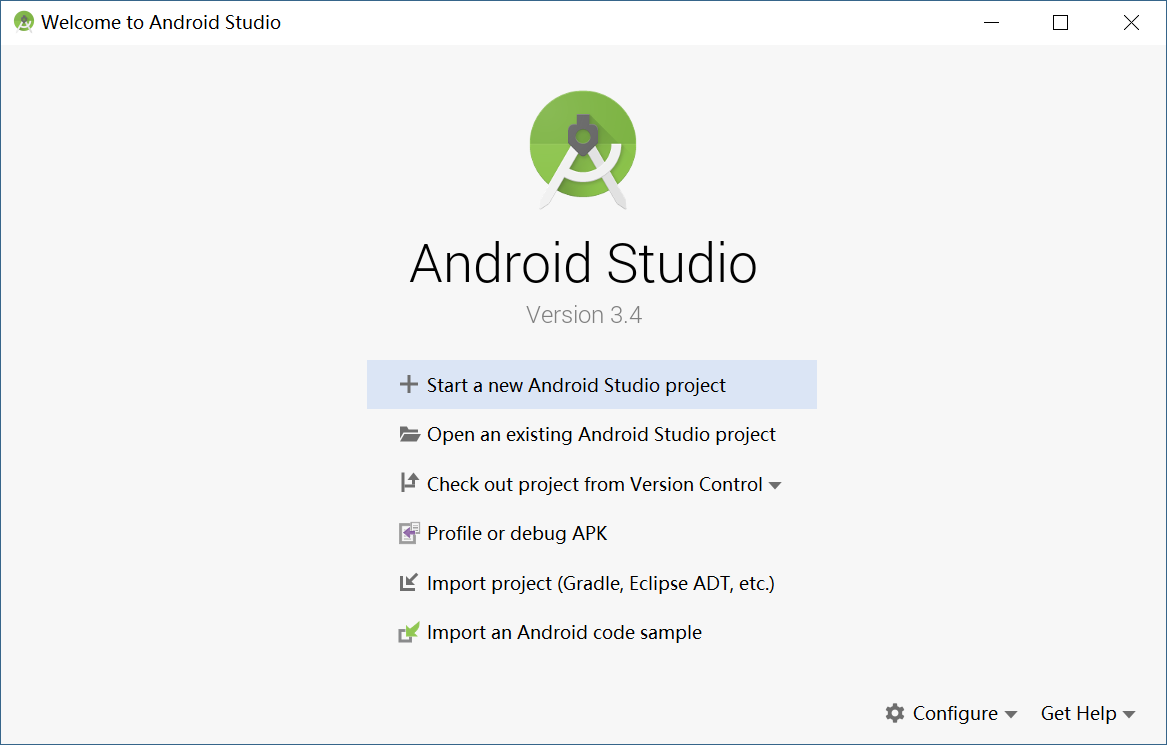The height and width of the screenshot is (745, 1167).
Task: Click the large Android Studio logo
Action: tap(584, 150)
